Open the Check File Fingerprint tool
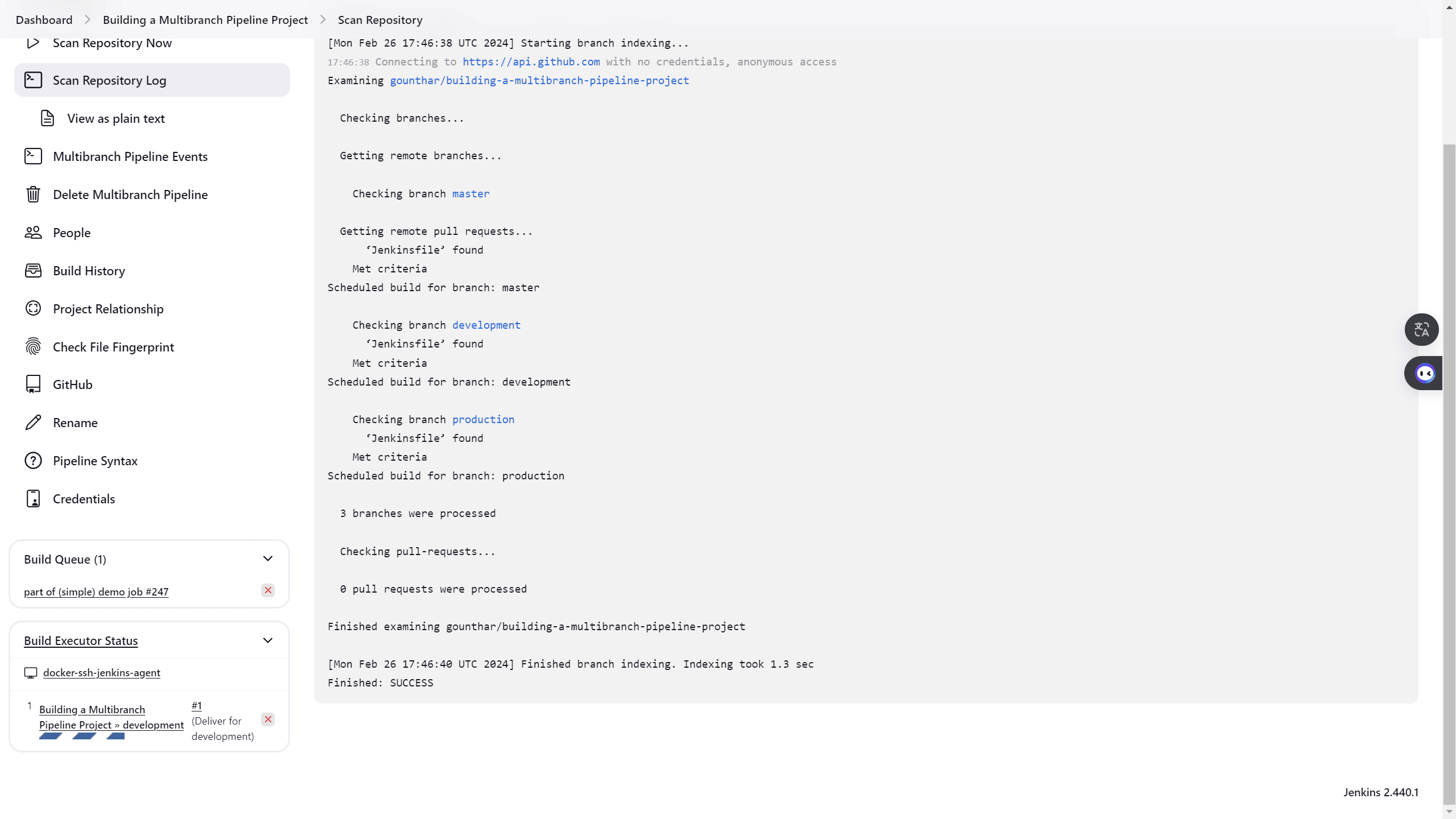This screenshot has height=819, width=1456. pyautogui.click(x=113, y=346)
